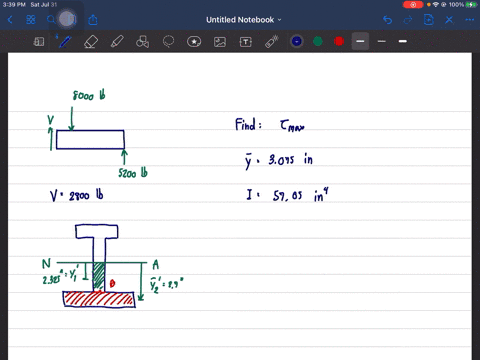Select the Highlighter tool
480x360 pixels.
point(117,42)
